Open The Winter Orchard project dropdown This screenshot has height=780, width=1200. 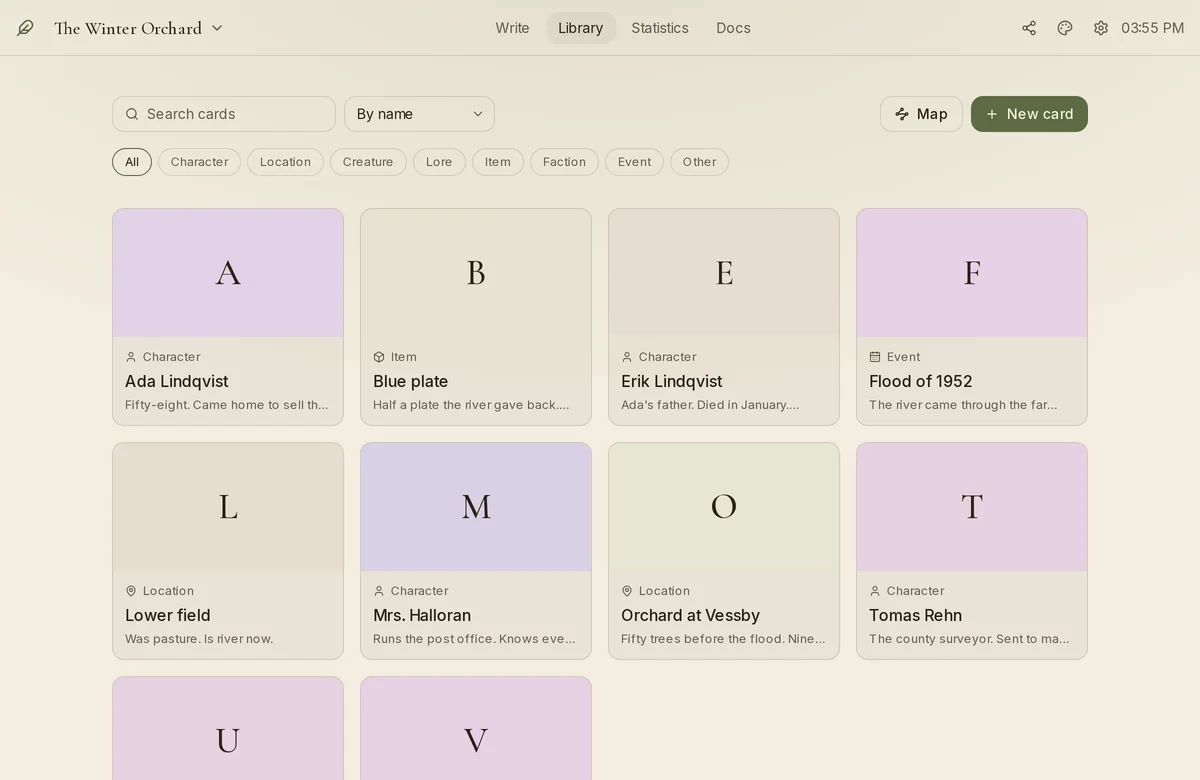(139, 28)
